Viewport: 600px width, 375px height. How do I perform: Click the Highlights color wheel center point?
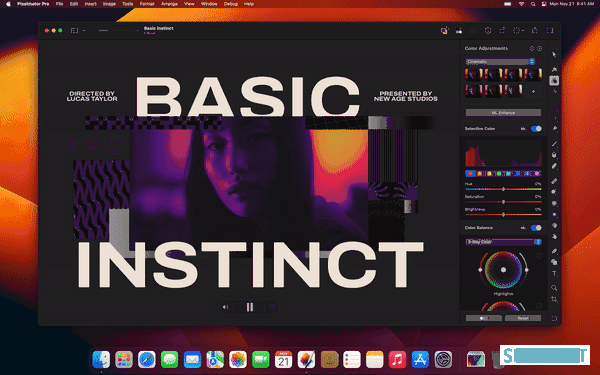click(x=504, y=270)
